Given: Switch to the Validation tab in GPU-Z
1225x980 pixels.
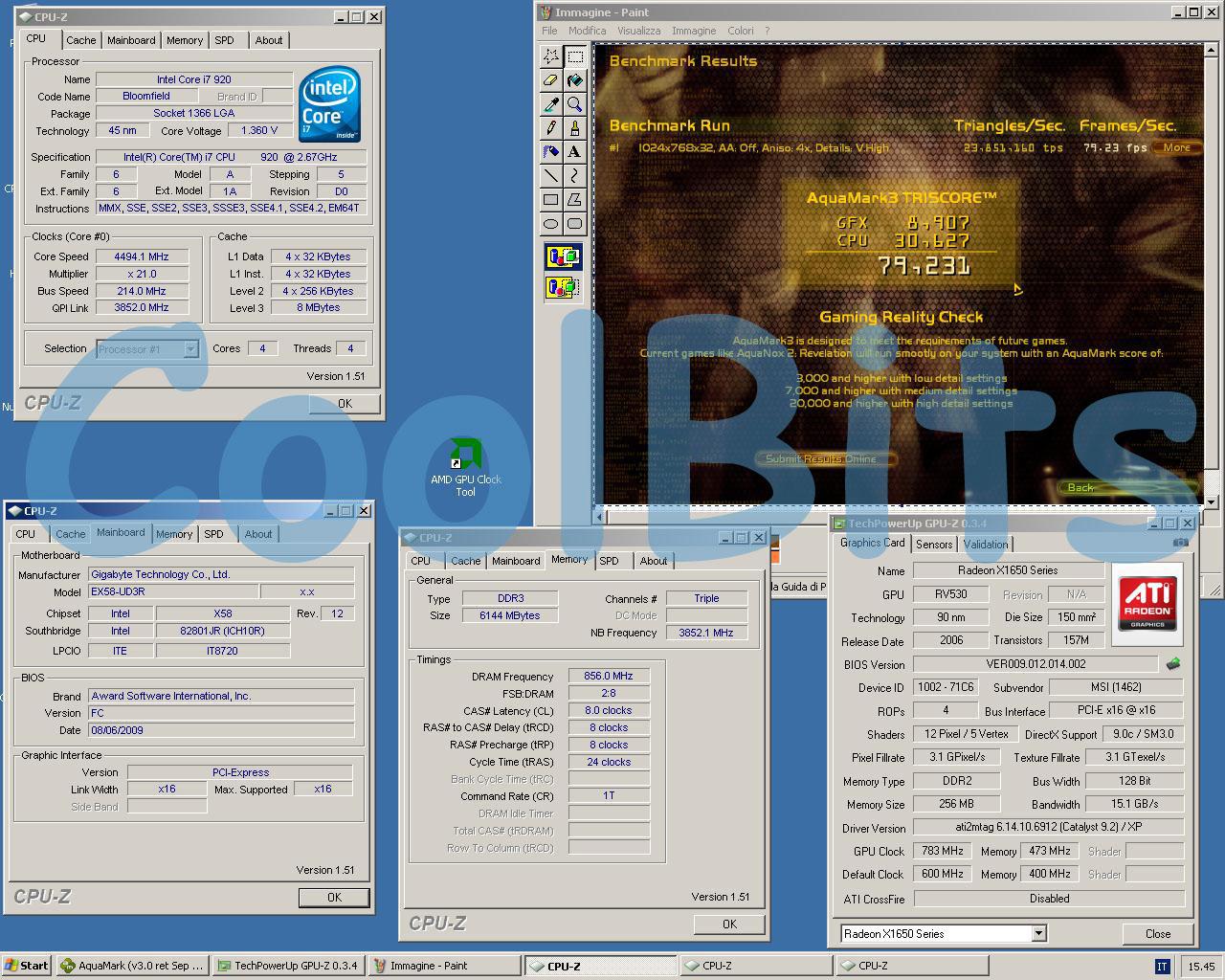Looking at the screenshot, I should pos(985,544).
